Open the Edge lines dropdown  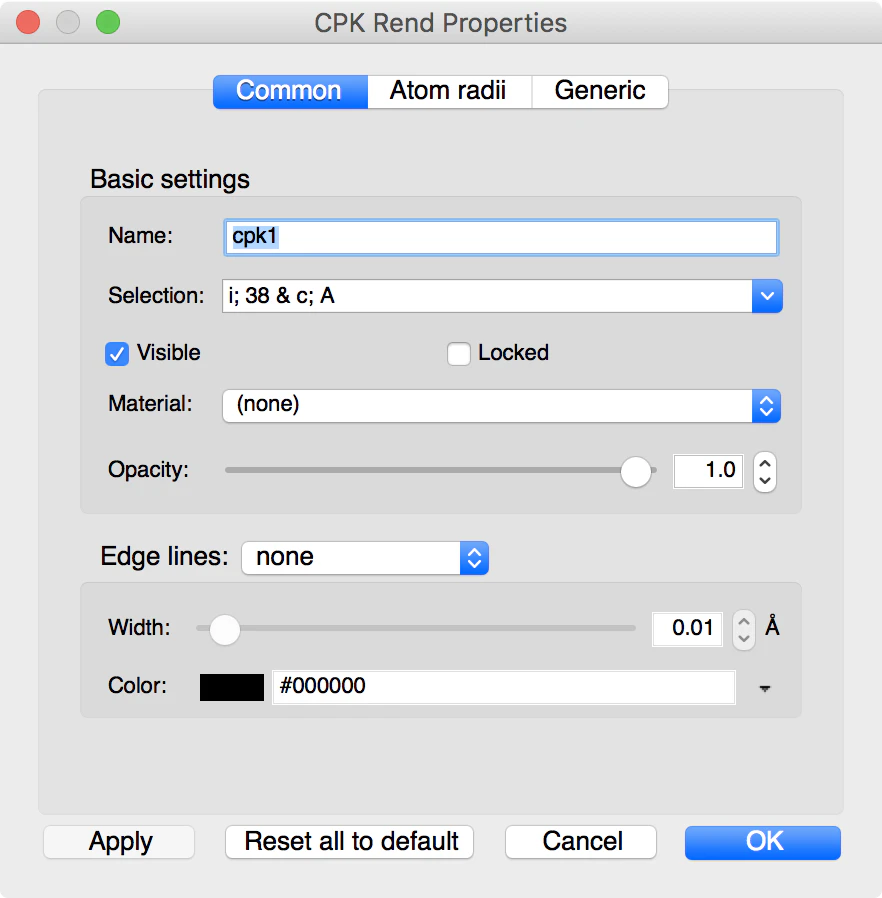tap(365, 558)
